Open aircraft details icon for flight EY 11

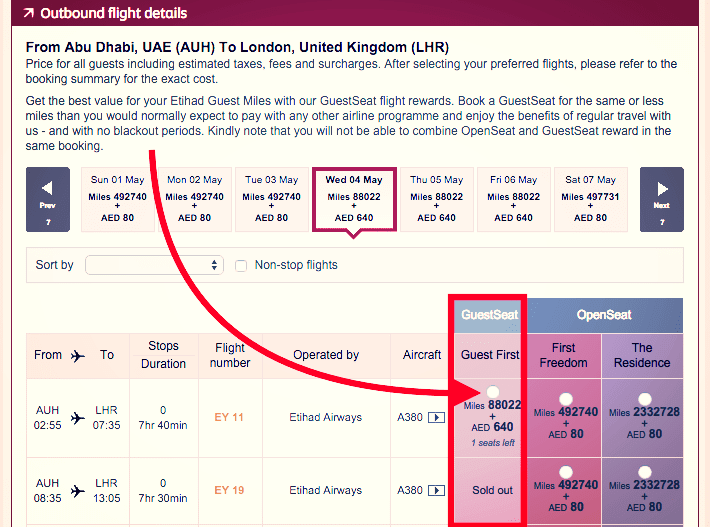click(436, 418)
